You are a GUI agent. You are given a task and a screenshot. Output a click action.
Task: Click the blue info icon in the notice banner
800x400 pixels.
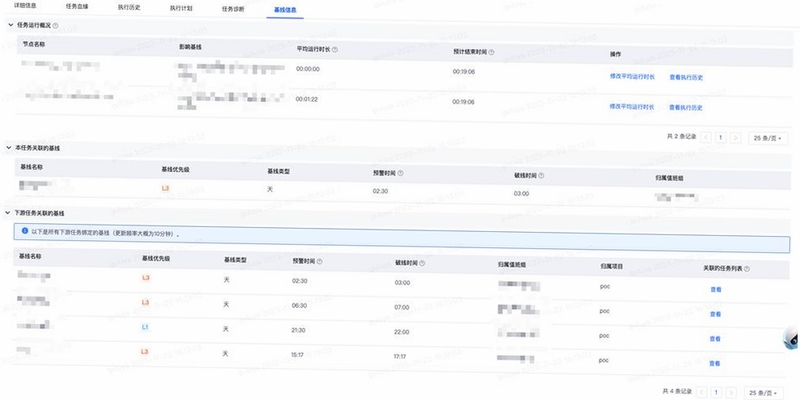[x=25, y=231]
